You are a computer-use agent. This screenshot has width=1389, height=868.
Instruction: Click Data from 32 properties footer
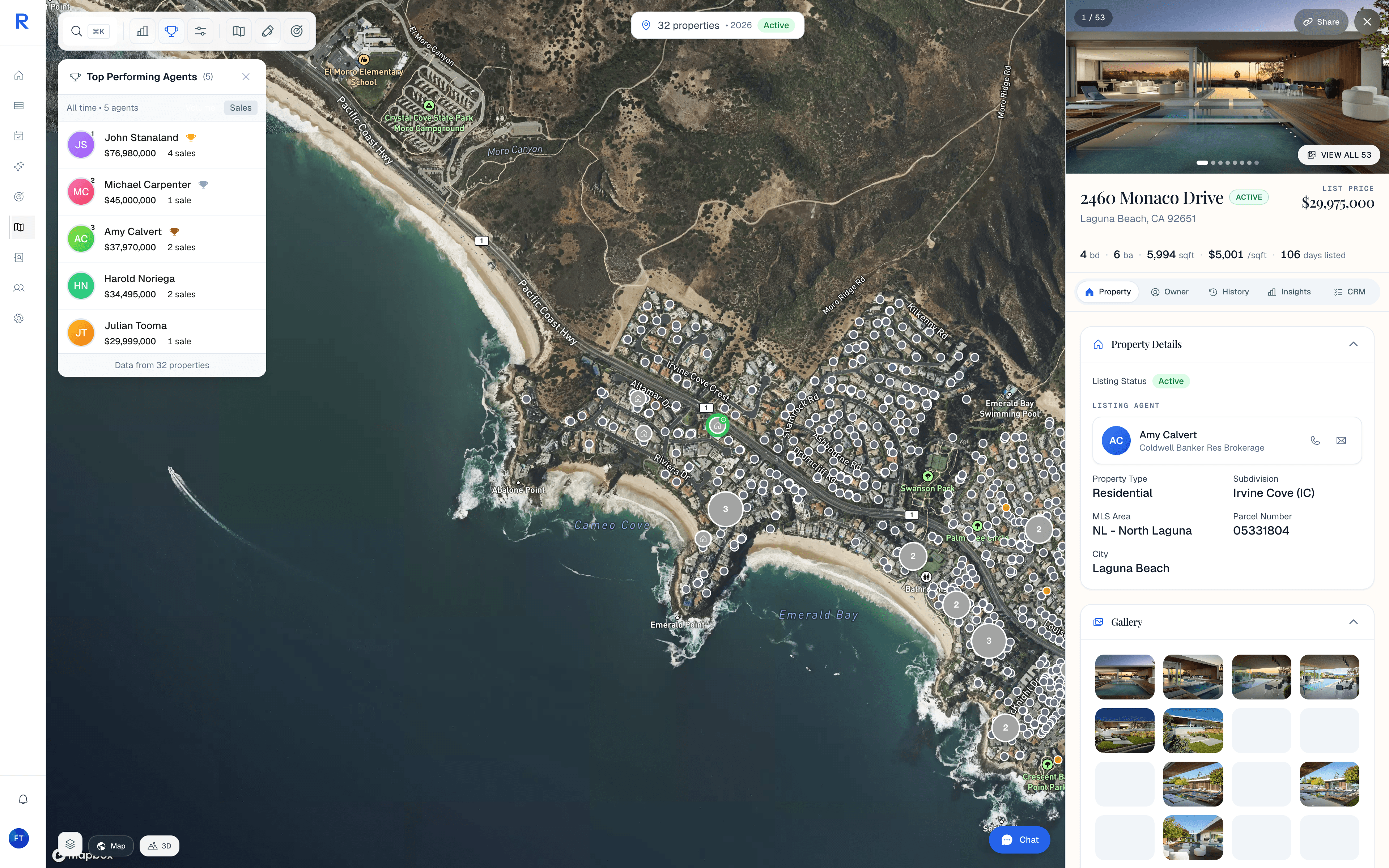click(162, 365)
